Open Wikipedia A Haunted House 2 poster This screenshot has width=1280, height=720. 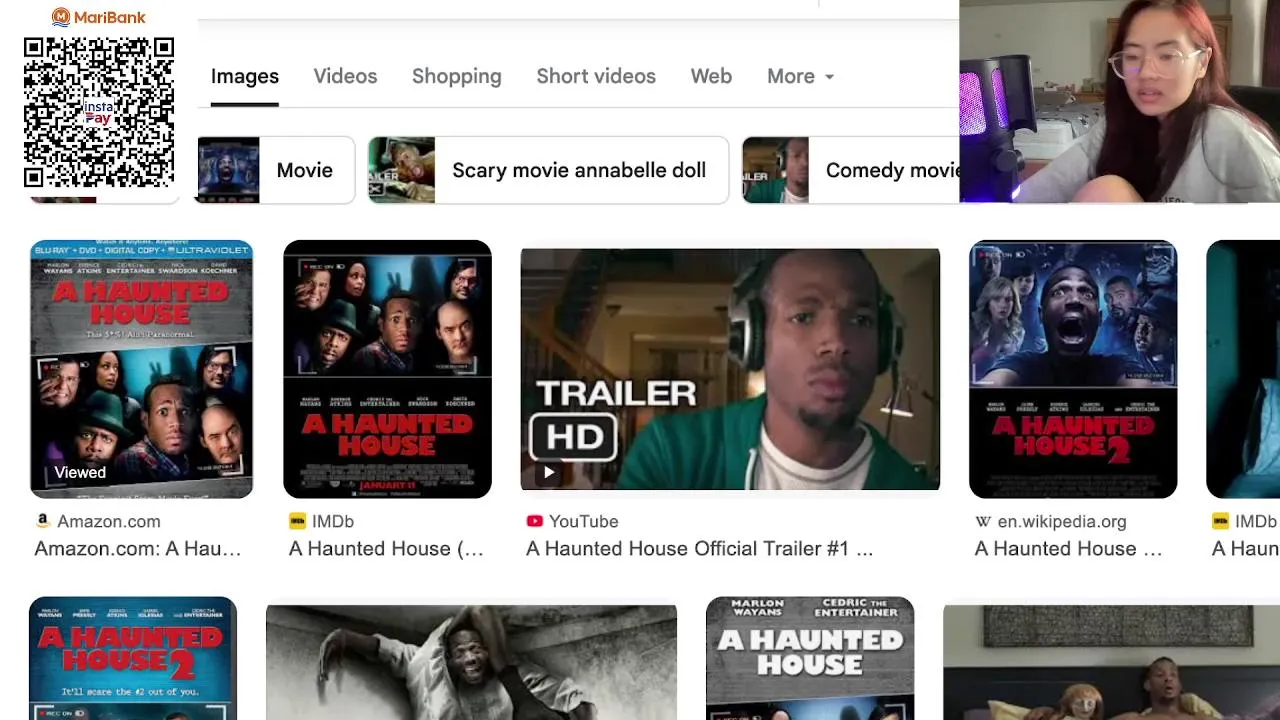[1073, 369]
